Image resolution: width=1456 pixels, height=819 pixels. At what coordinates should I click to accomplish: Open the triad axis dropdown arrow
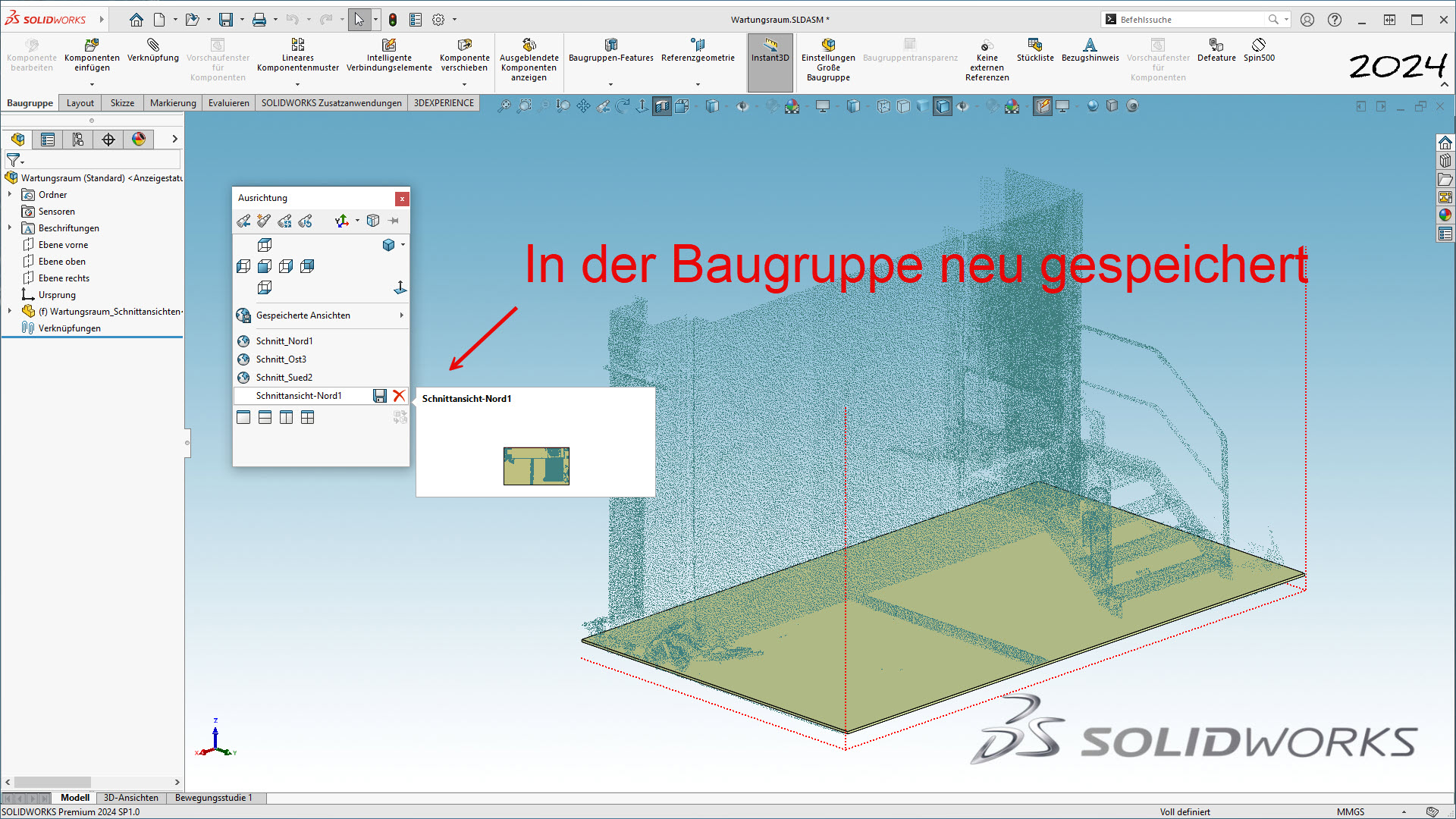pyautogui.click(x=358, y=221)
